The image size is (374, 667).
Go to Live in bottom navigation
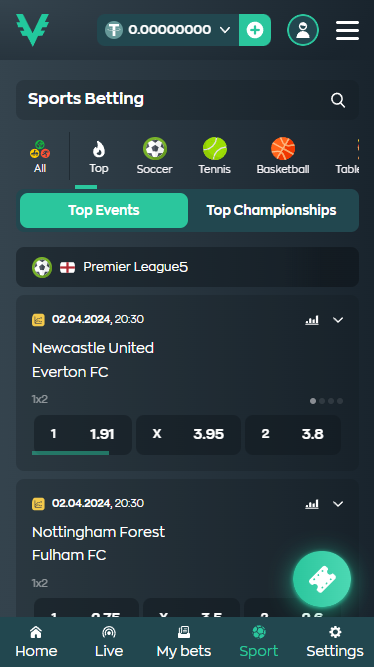point(109,642)
